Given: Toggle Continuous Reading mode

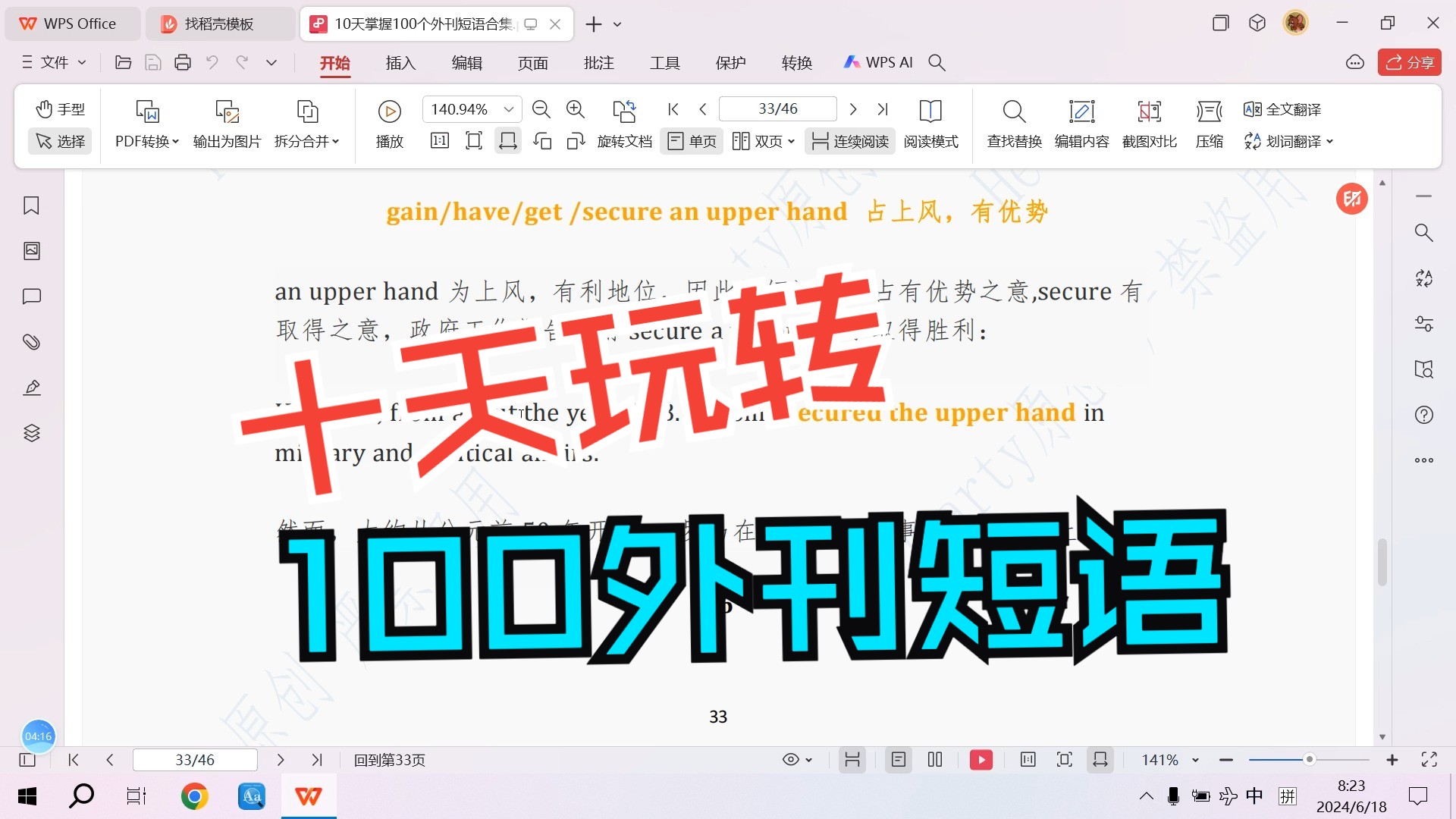Looking at the screenshot, I should tap(849, 141).
